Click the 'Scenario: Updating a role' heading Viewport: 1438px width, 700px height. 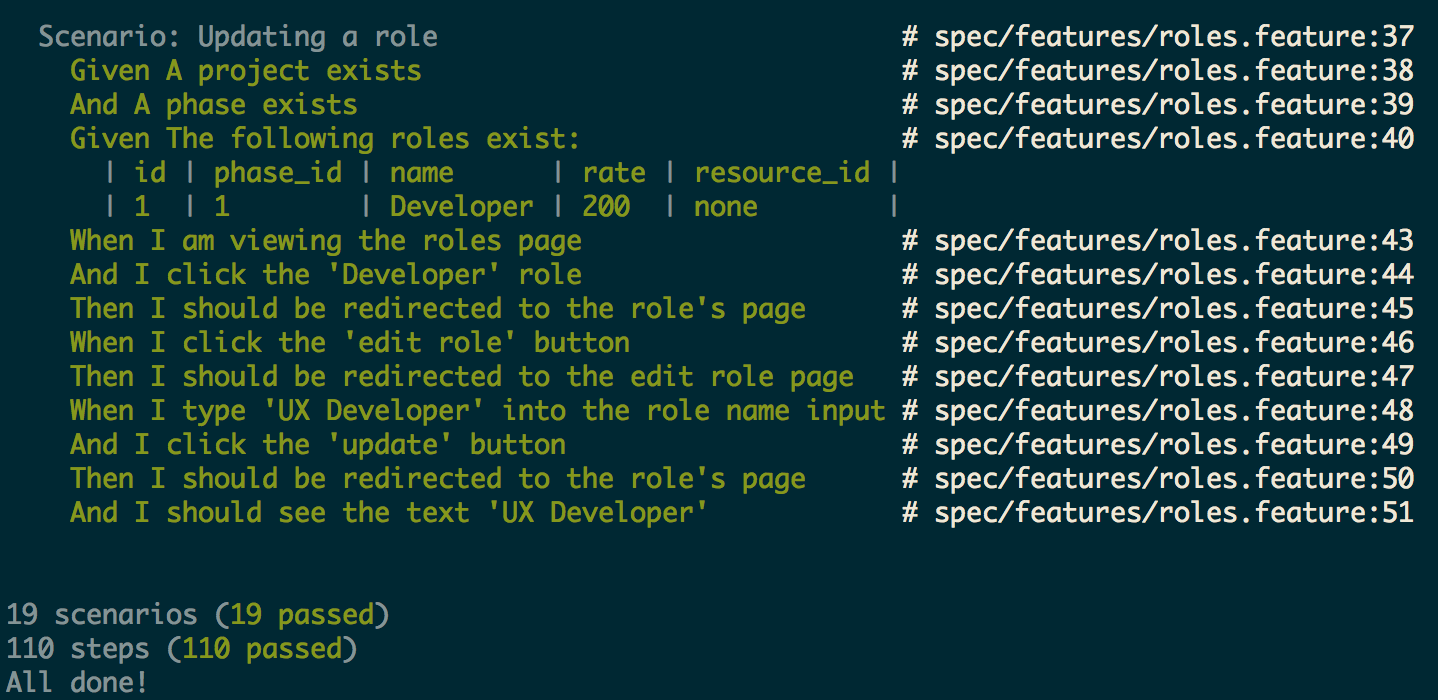click(238, 38)
